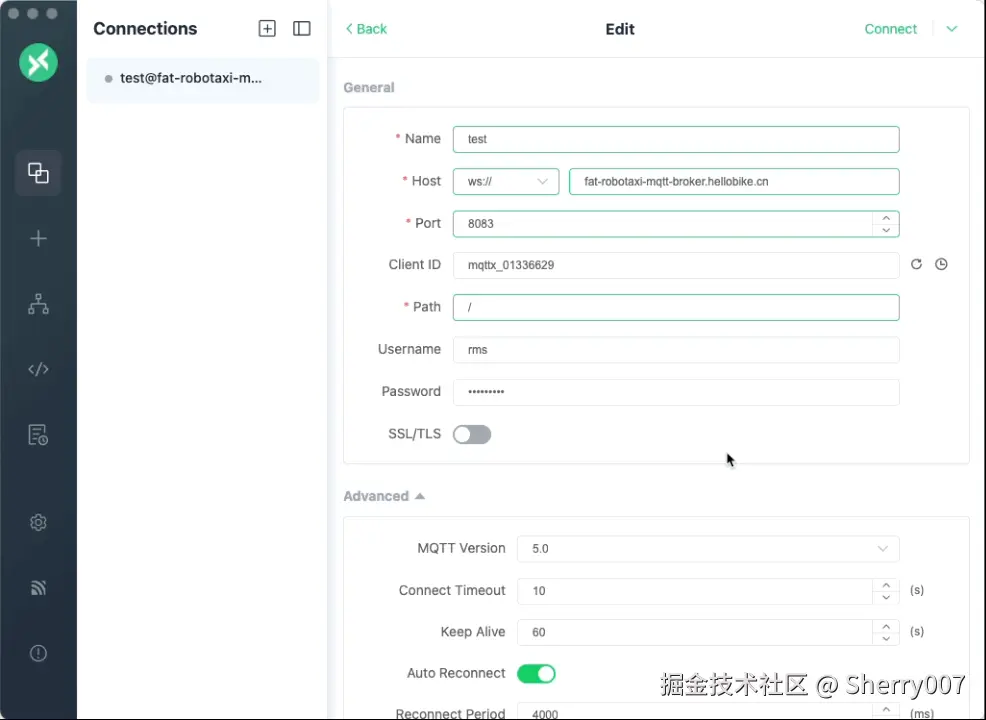
Task: Click the Path field
Action: coord(676,307)
